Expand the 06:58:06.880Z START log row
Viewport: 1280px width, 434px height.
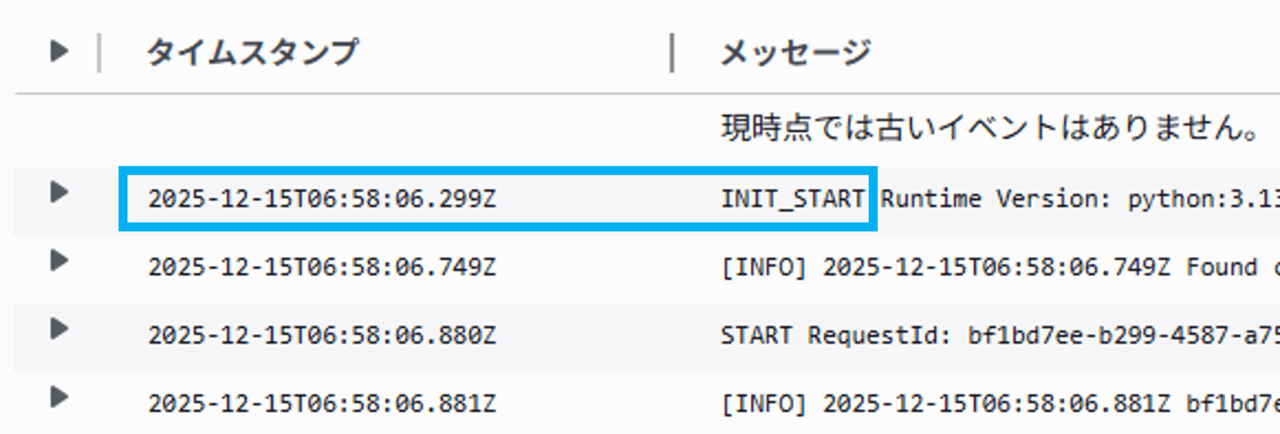[x=59, y=328]
